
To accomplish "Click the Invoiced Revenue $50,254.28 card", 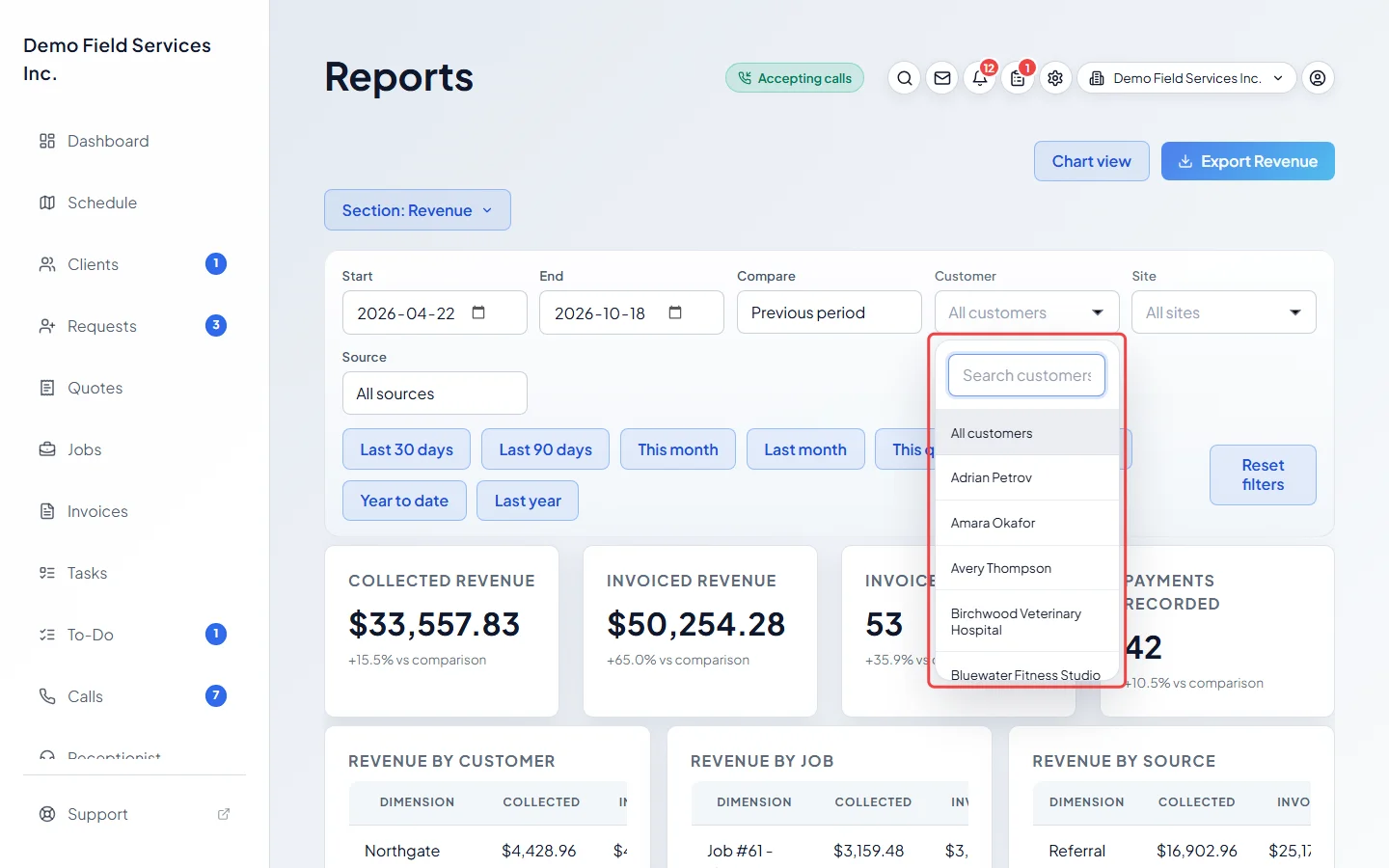I will tap(700, 631).
